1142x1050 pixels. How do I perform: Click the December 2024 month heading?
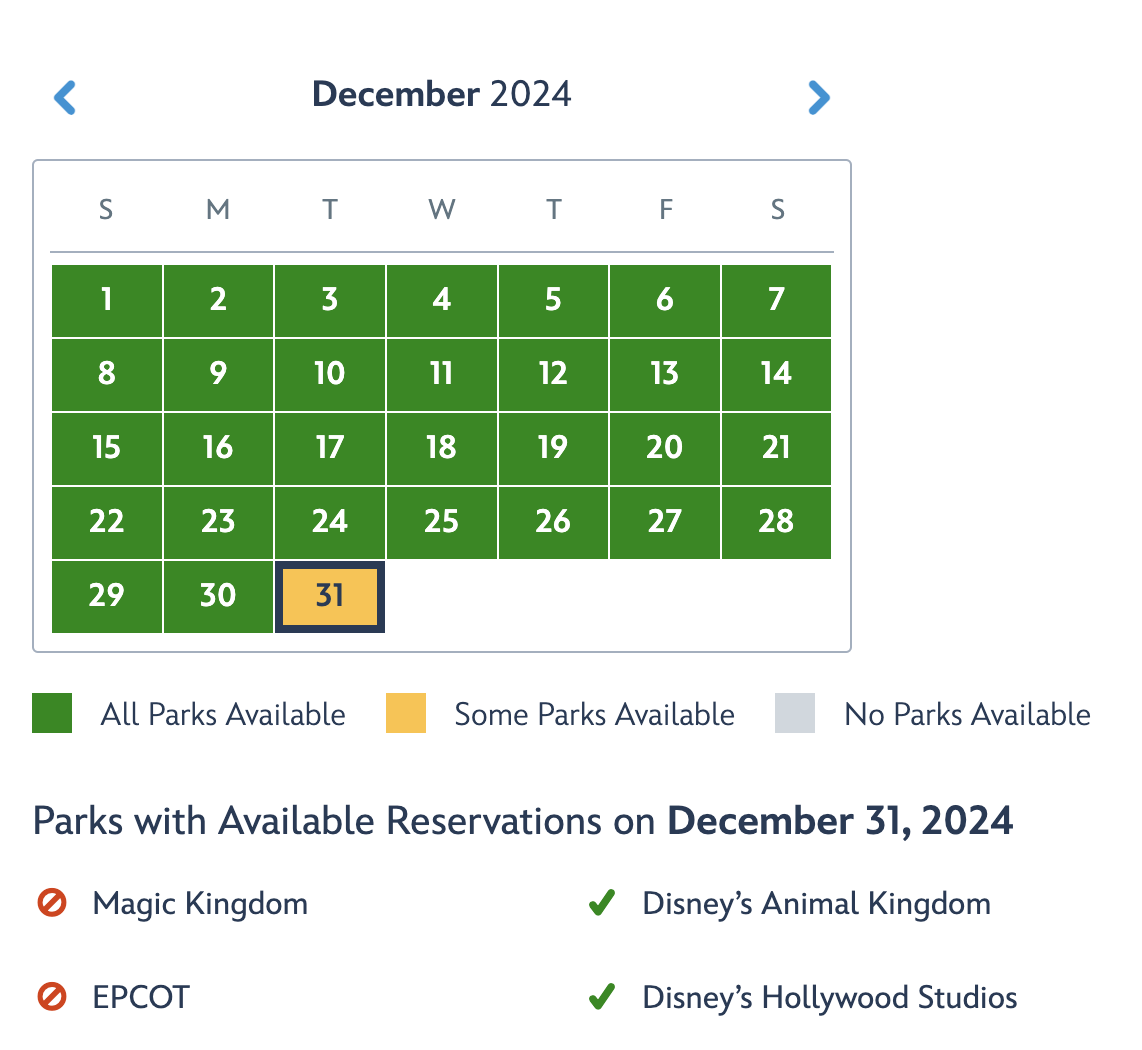click(x=442, y=95)
